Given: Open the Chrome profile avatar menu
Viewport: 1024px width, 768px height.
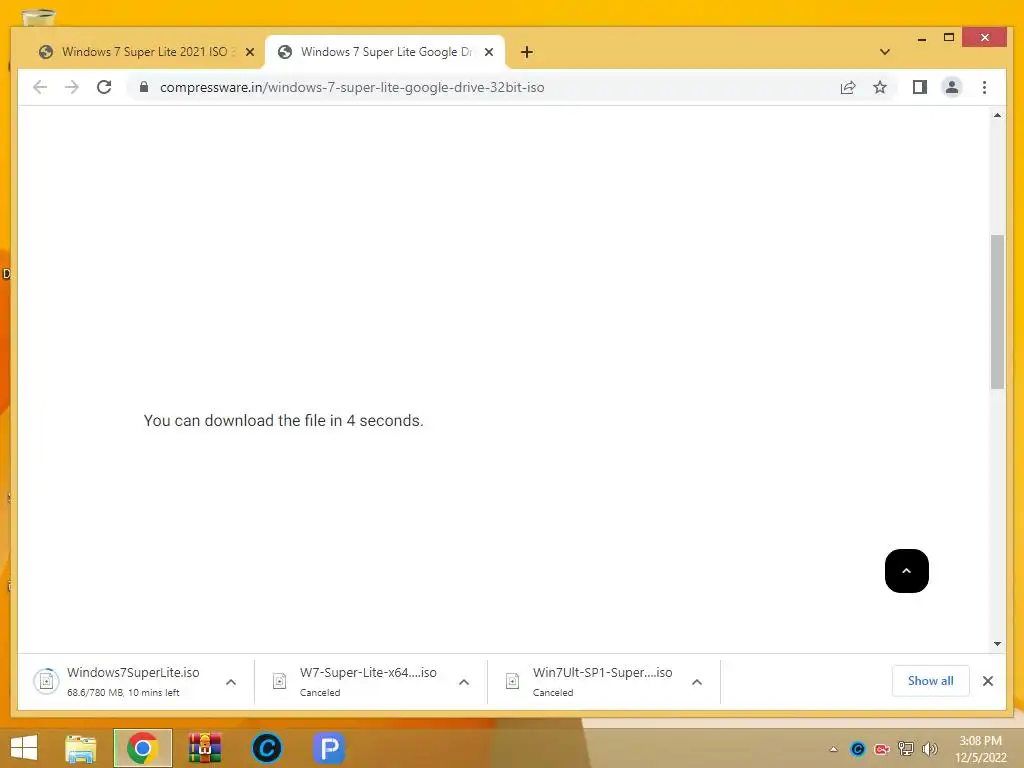Looking at the screenshot, I should 952,87.
